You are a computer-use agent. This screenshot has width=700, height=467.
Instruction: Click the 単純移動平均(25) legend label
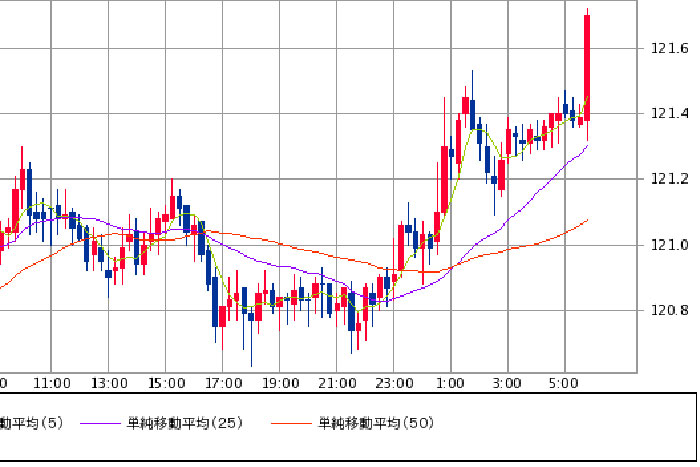click(187, 423)
